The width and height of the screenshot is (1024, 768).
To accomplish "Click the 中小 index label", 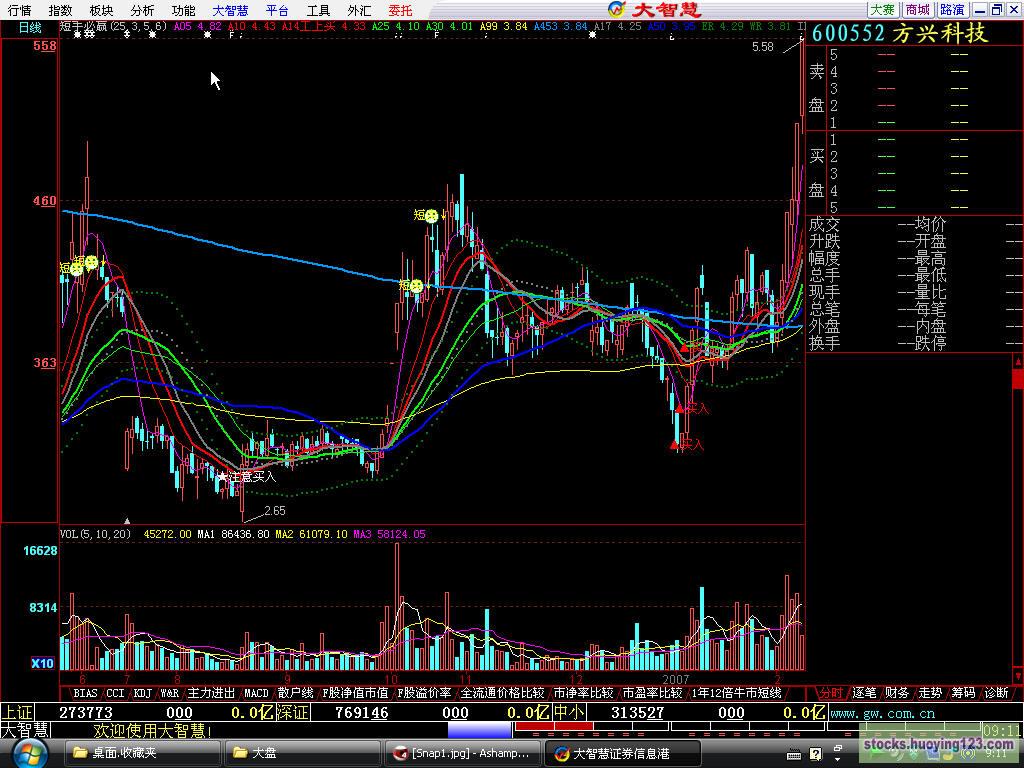I will click(x=569, y=712).
